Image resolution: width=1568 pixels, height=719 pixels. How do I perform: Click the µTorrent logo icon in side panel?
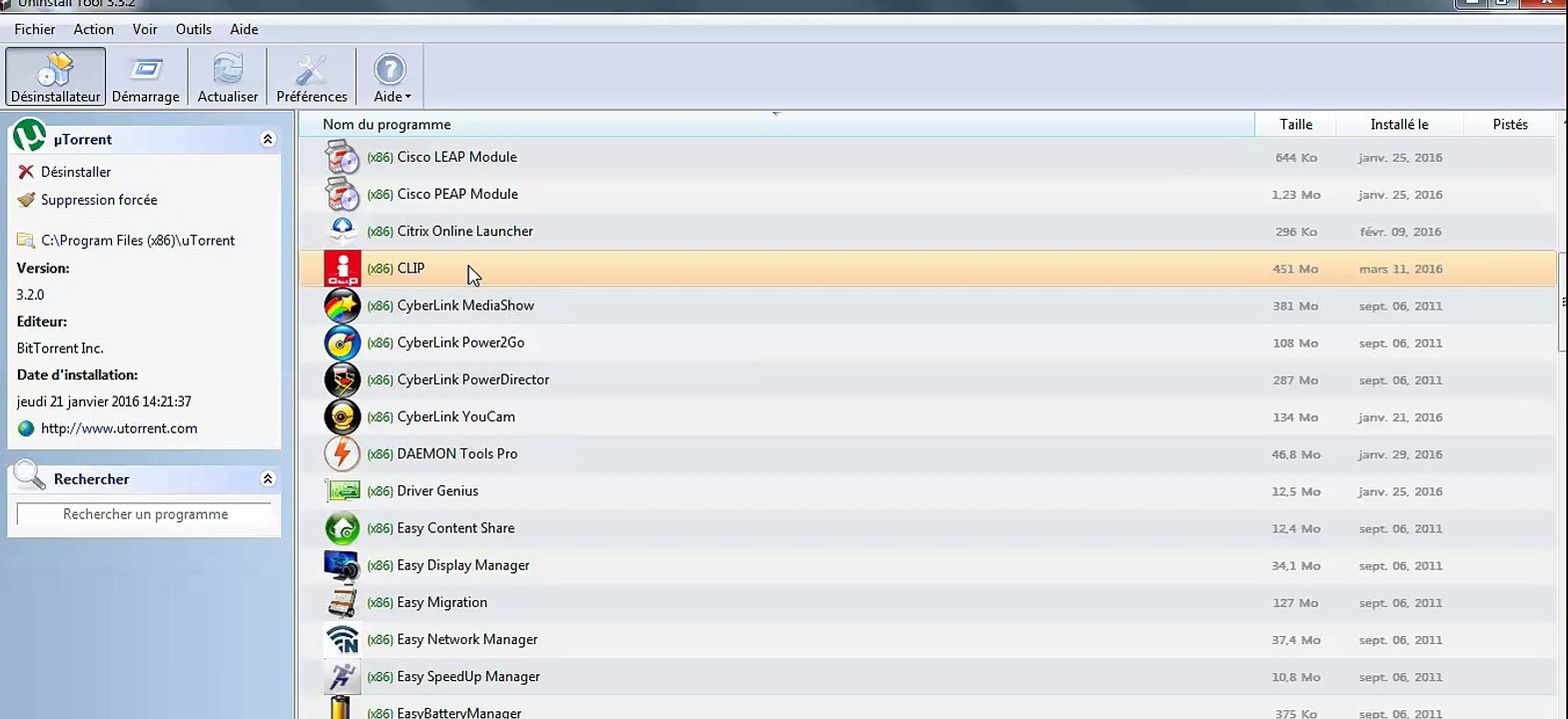(29, 136)
